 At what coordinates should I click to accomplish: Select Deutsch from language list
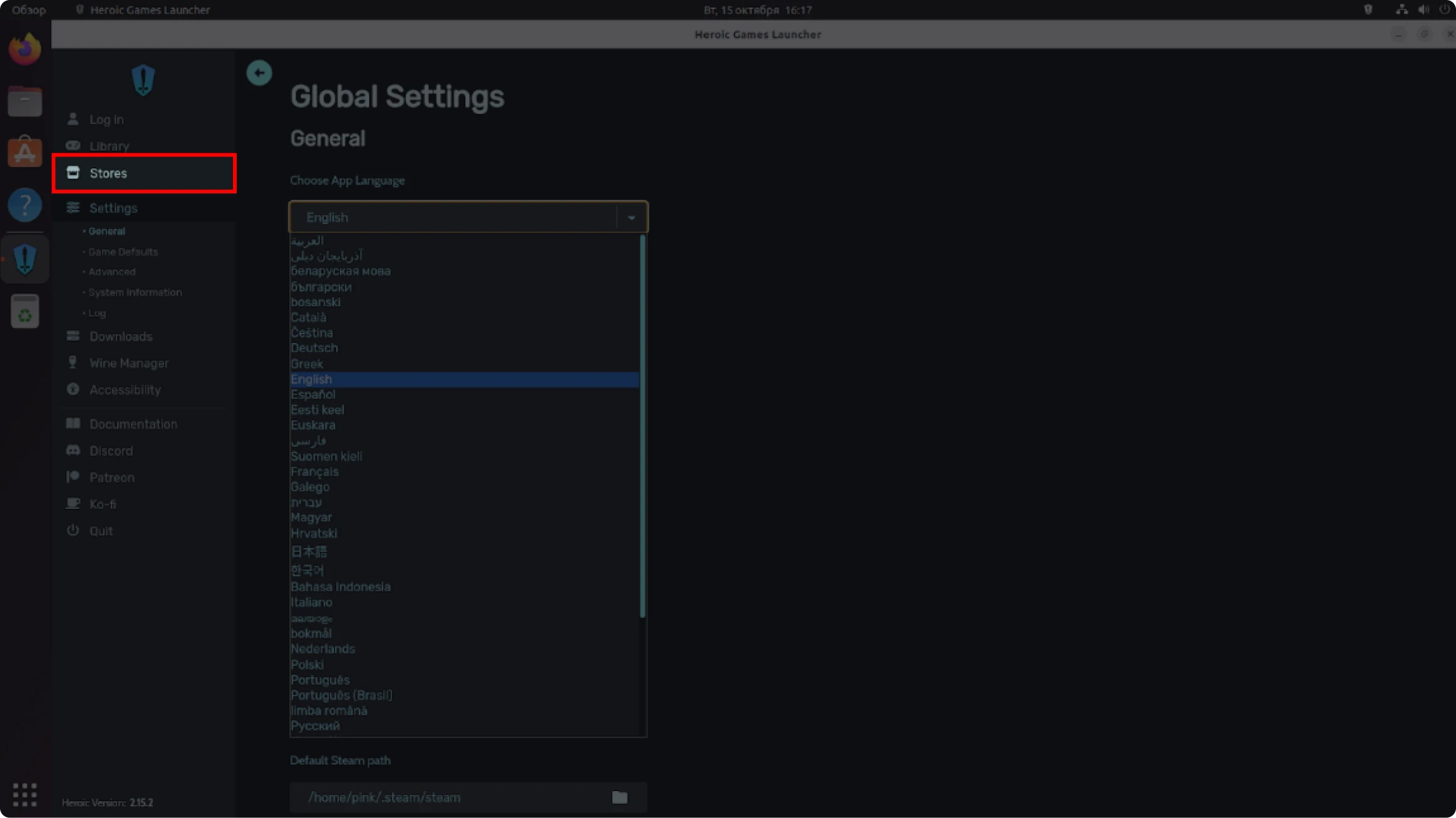click(314, 348)
